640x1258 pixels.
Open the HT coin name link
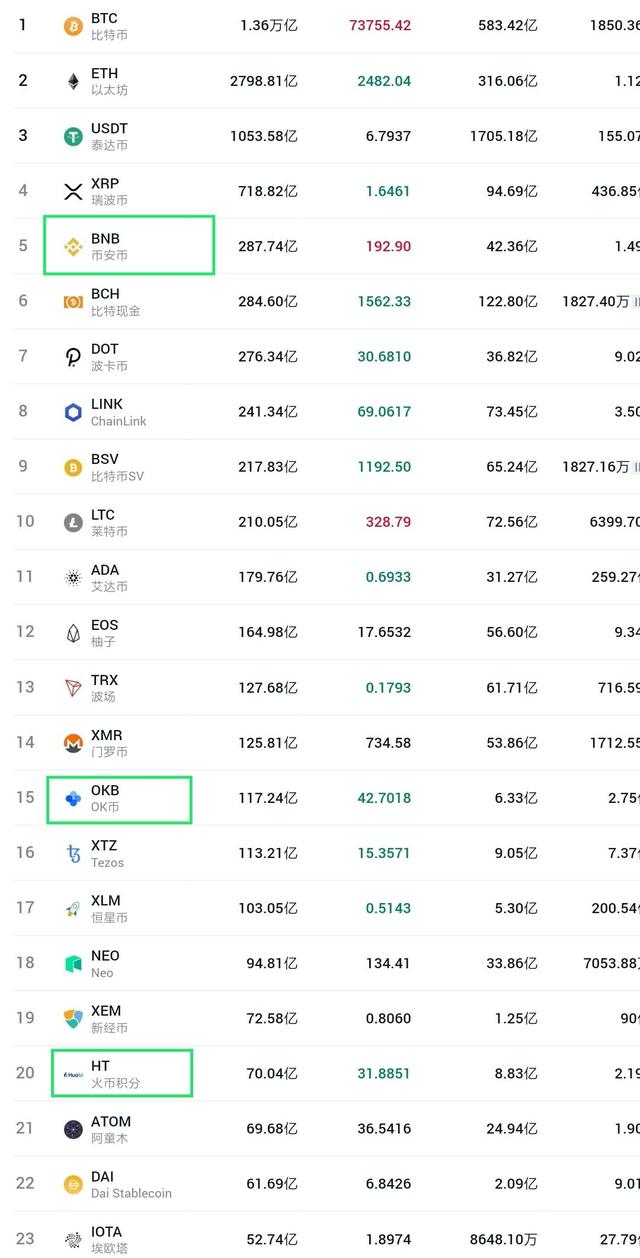(100, 1066)
